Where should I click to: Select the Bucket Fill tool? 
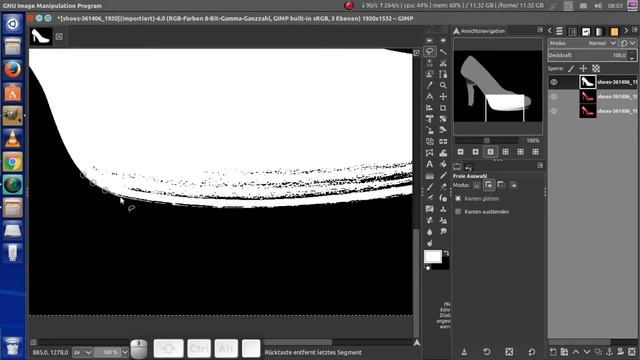point(443,164)
